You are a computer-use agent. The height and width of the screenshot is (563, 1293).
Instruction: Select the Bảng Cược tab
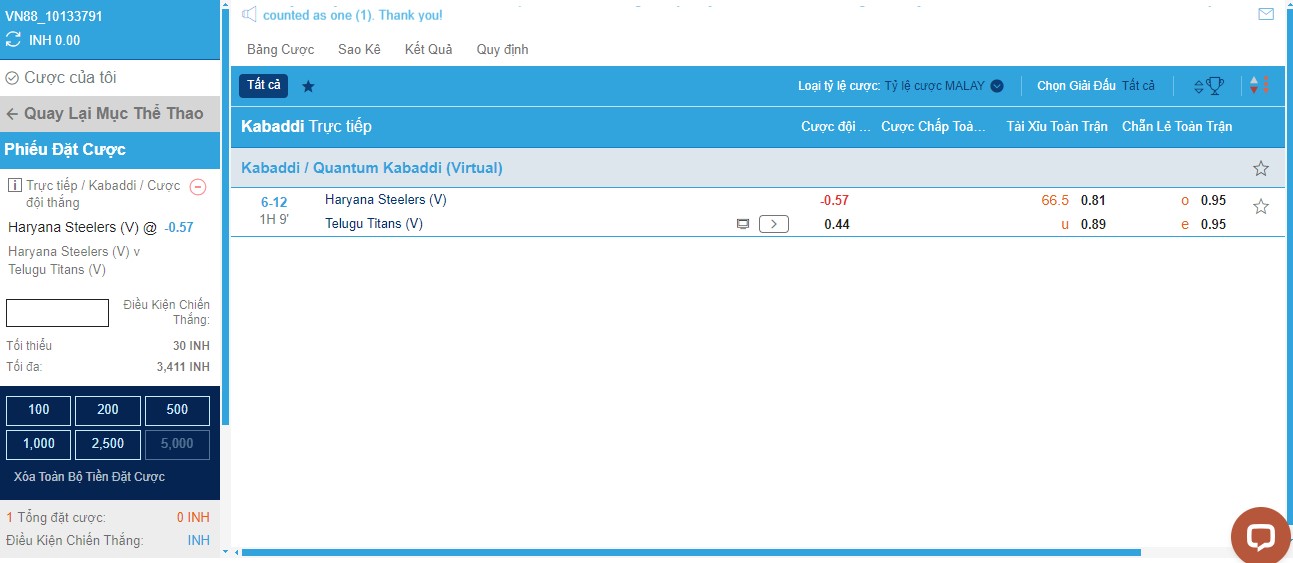(280, 49)
